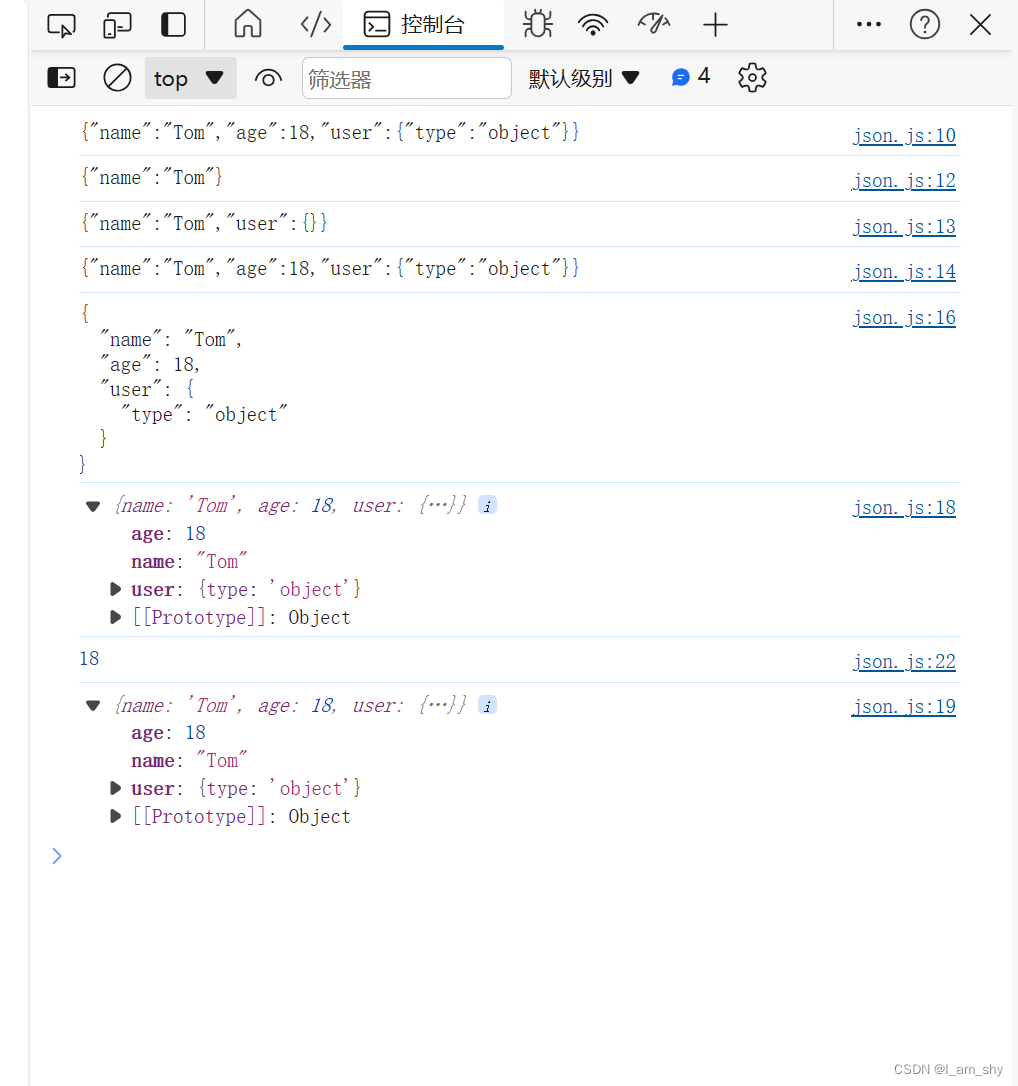The image size is (1018, 1086).
Task: Toggle the dock side panel layout
Action: (x=173, y=24)
